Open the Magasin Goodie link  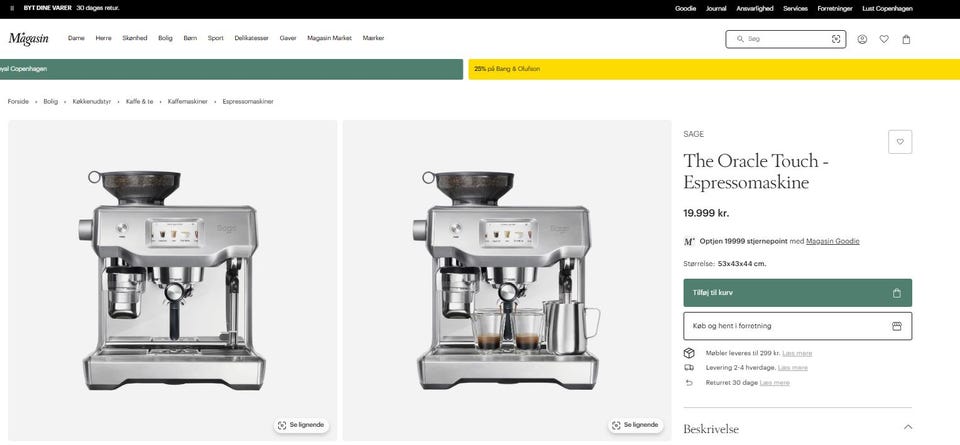pyautogui.click(x=833, y=241)
